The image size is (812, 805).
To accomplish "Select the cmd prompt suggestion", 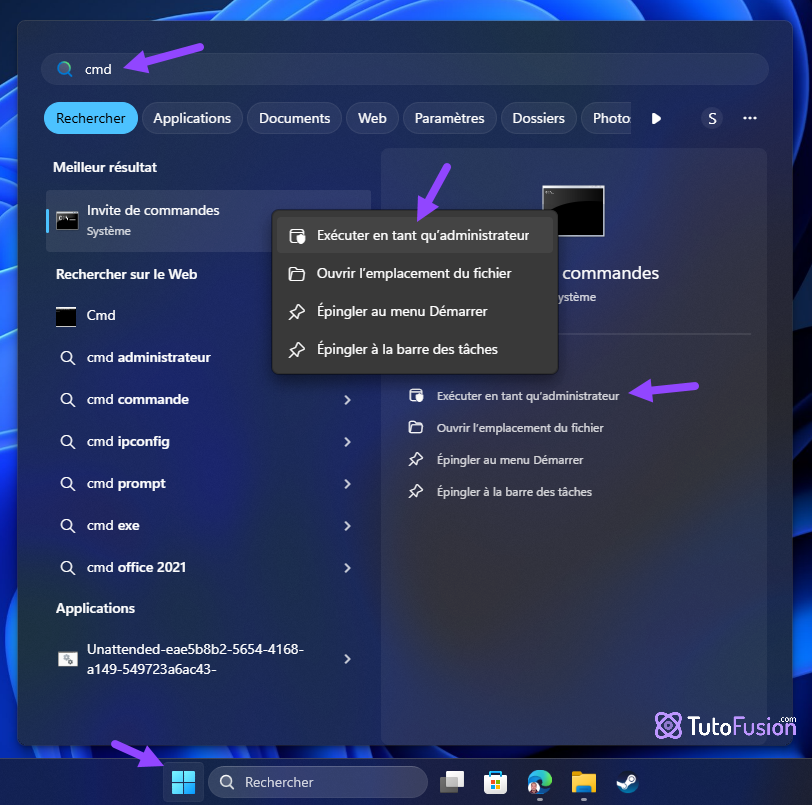I will 195,483.
